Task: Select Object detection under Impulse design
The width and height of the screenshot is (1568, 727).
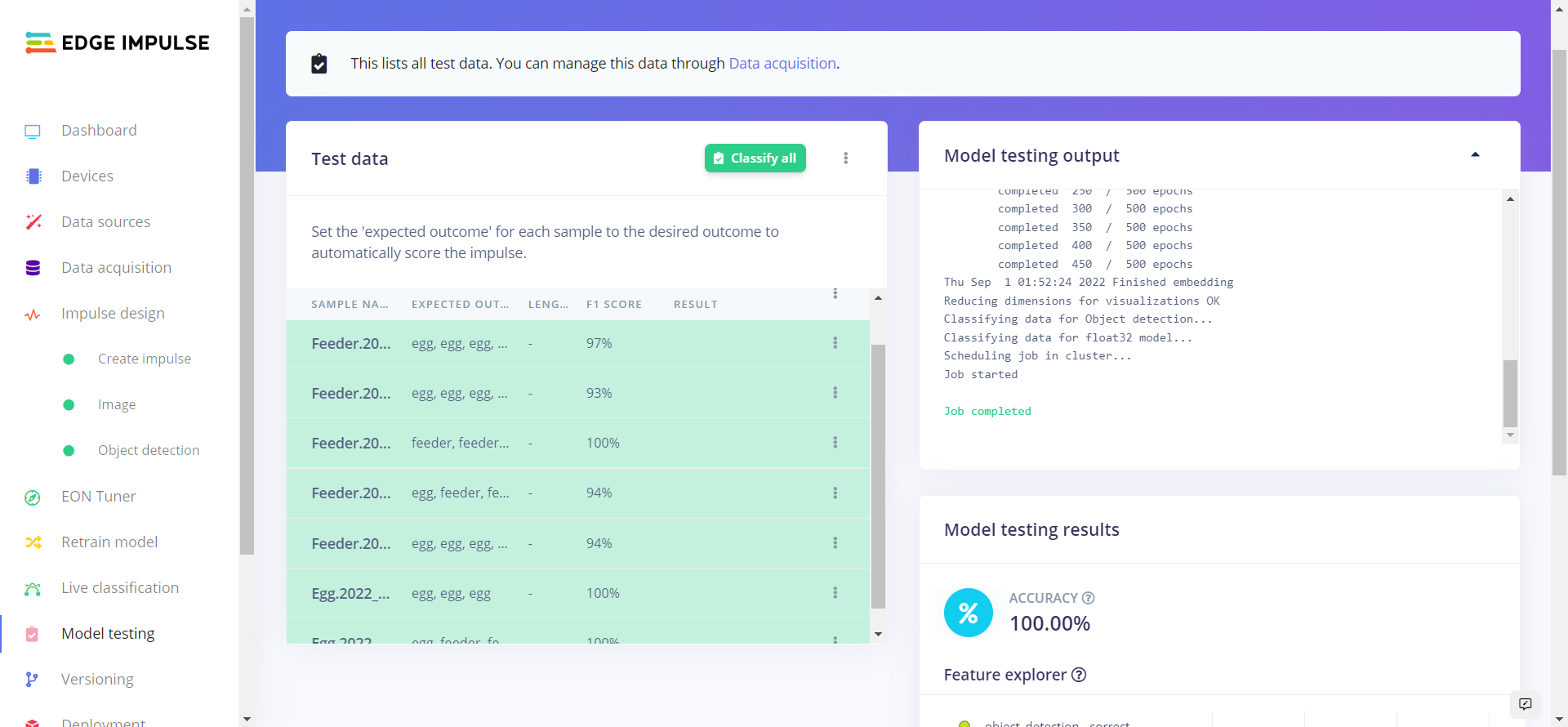Action: (148, 451)
